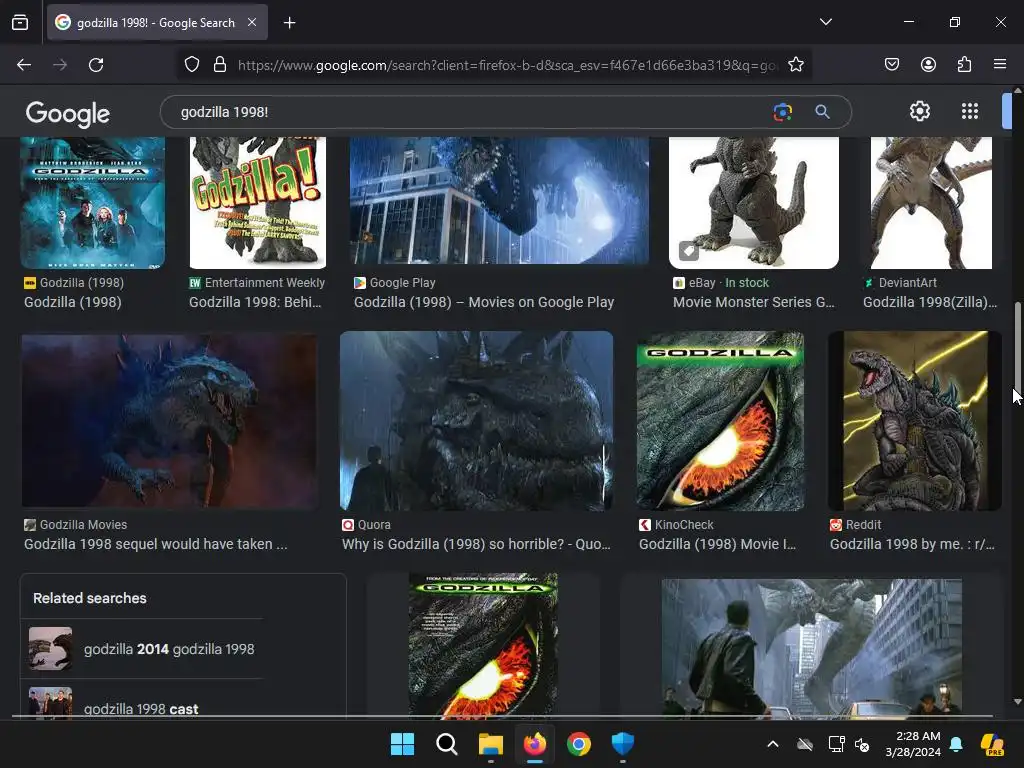Image resolution: width=1024 pixels, height=768 pixels.
Task: Reload the current page
Action: [x=96, y=65]
